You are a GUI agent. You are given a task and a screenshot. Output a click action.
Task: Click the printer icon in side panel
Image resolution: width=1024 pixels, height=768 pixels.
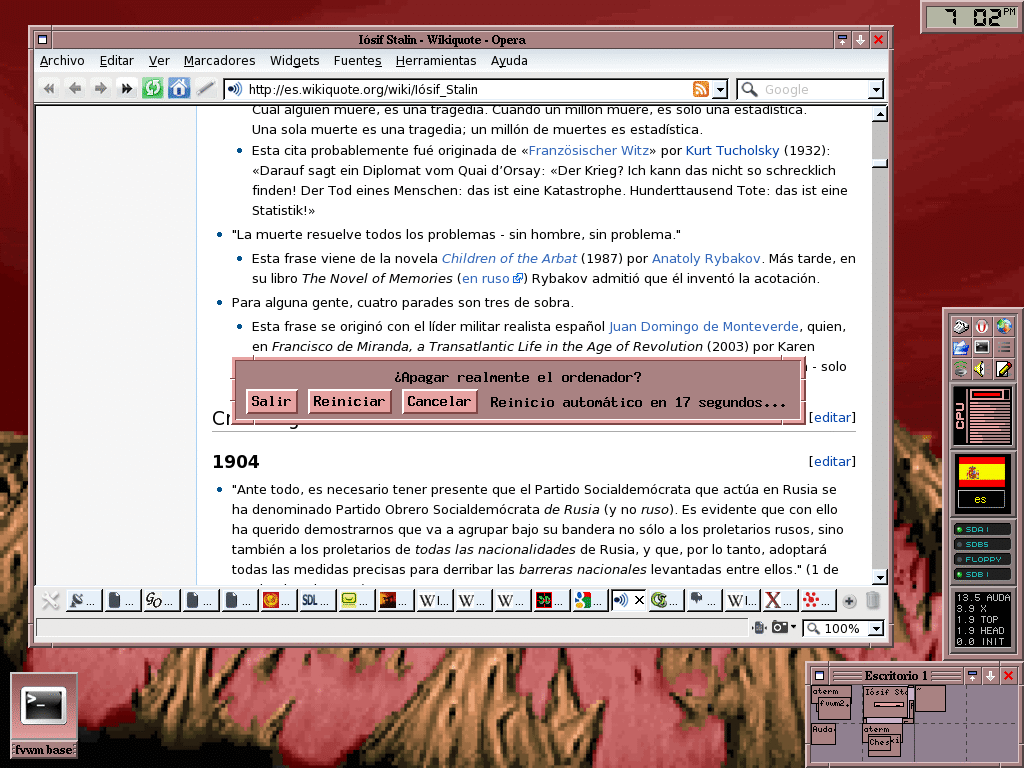pos(961,327)
